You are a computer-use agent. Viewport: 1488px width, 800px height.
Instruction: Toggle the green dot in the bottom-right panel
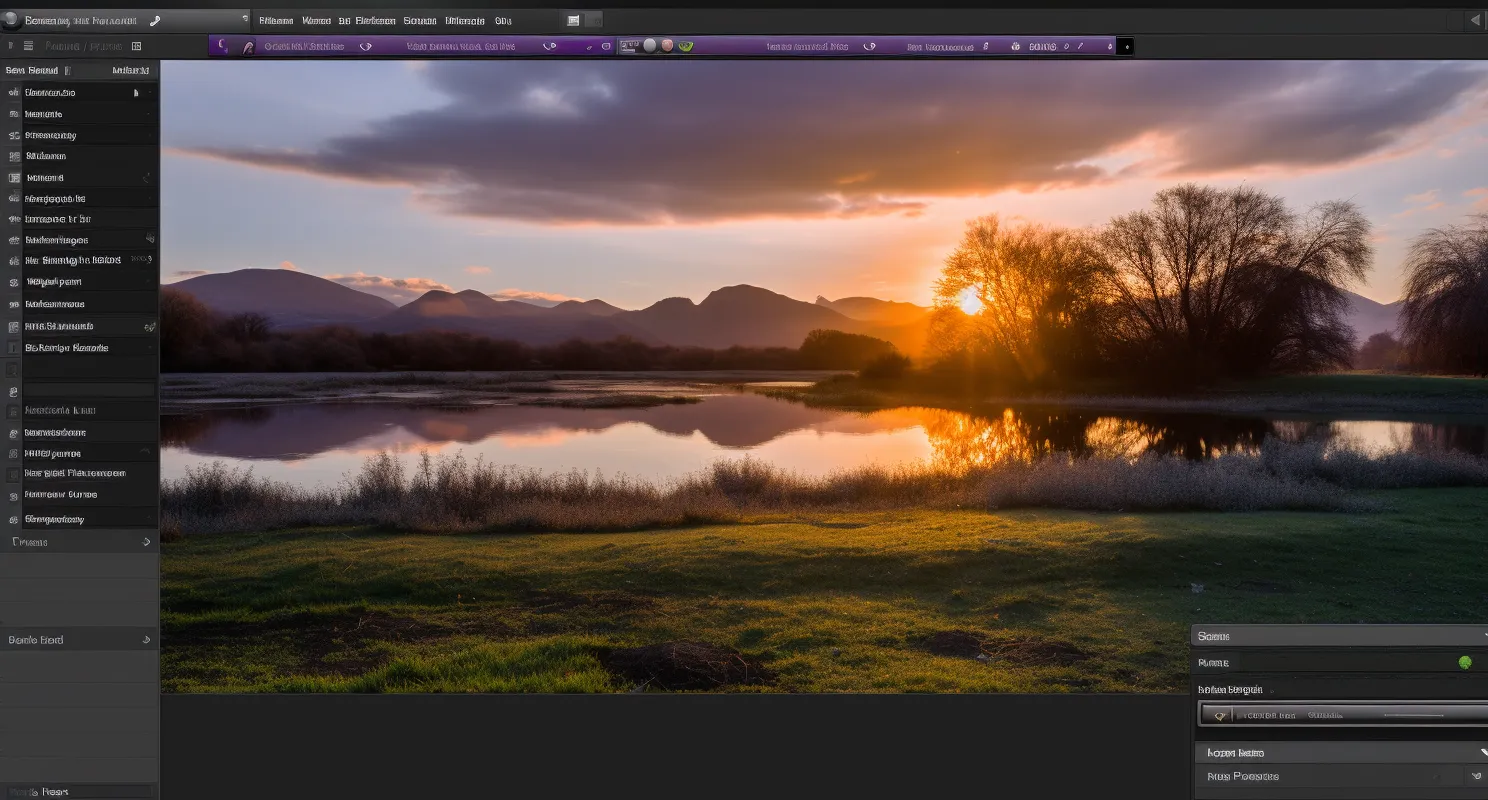pos(1465,662)
